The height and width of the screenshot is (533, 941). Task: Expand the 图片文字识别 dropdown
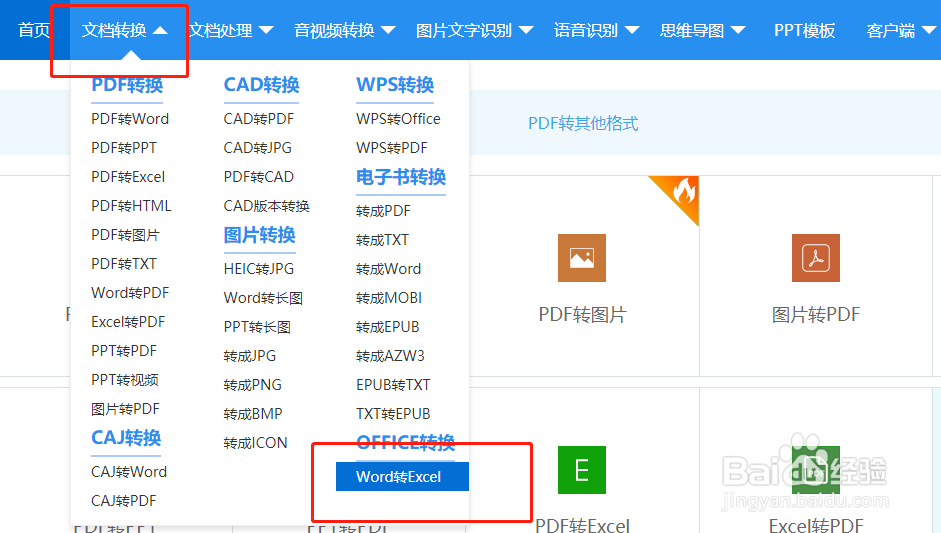click(475, 30)
